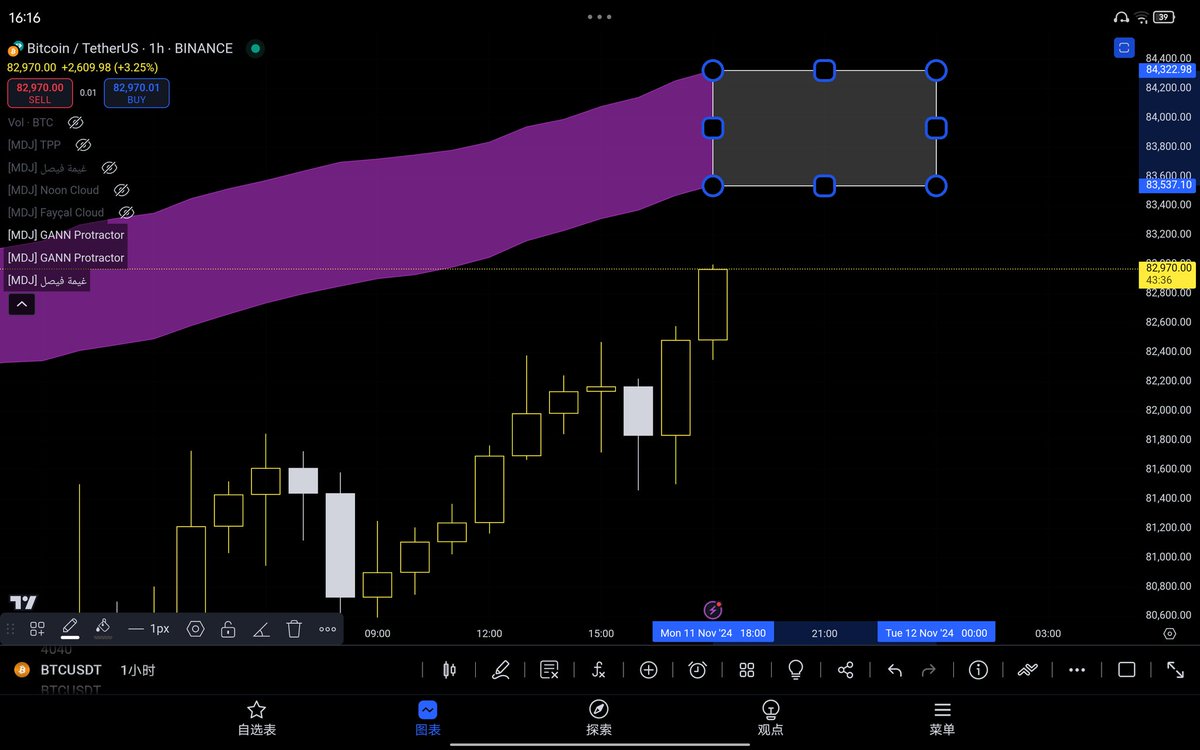Undo the last action

point(895,670)
